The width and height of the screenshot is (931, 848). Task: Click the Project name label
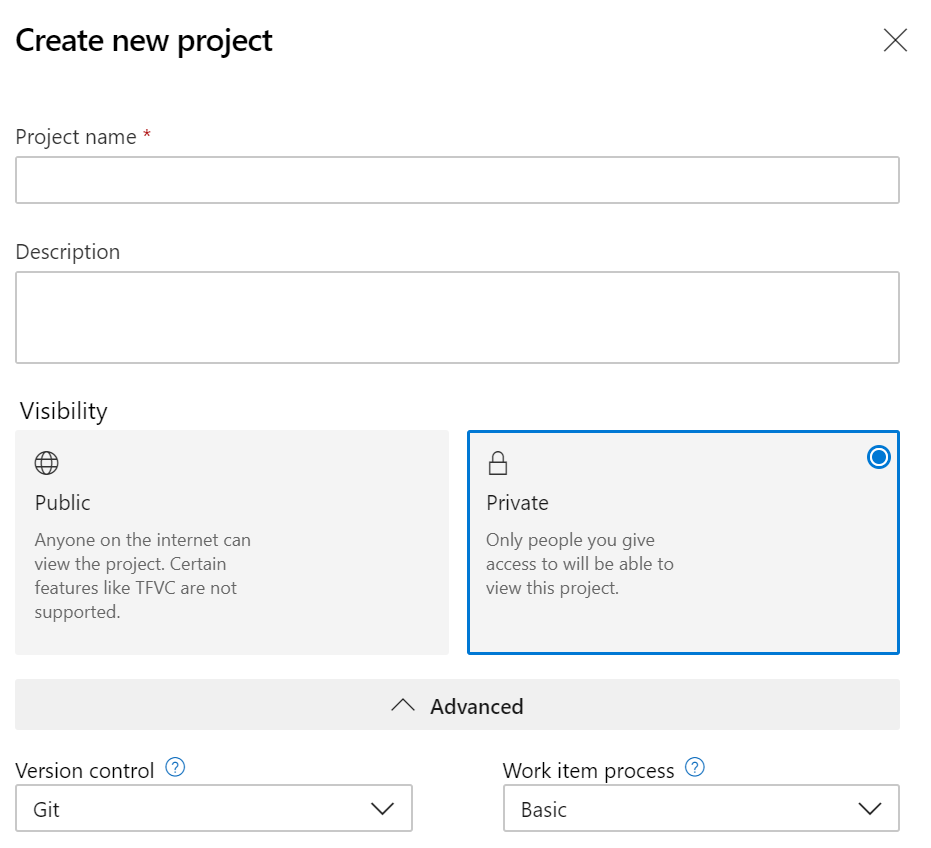point(76,137)
